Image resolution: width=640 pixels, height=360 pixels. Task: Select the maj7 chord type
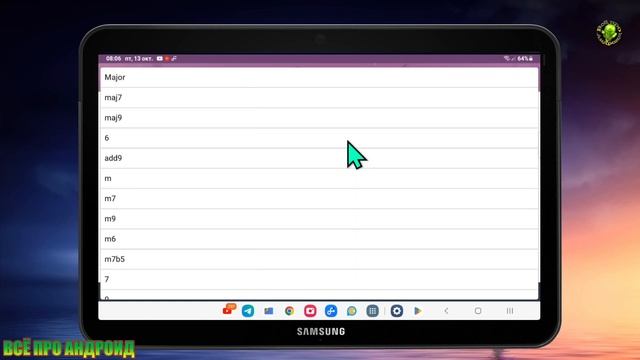point(319,98)
